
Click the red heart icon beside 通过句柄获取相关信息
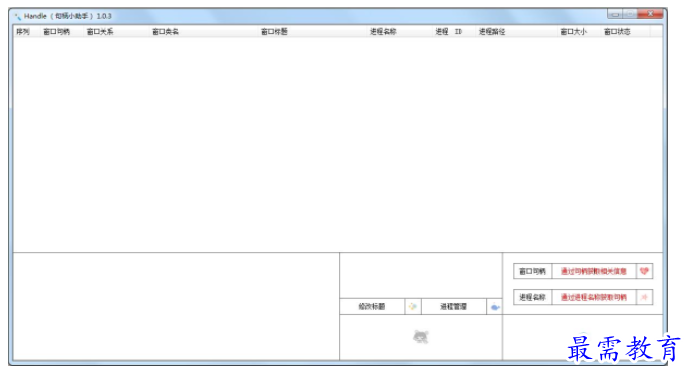click(644, 271)
